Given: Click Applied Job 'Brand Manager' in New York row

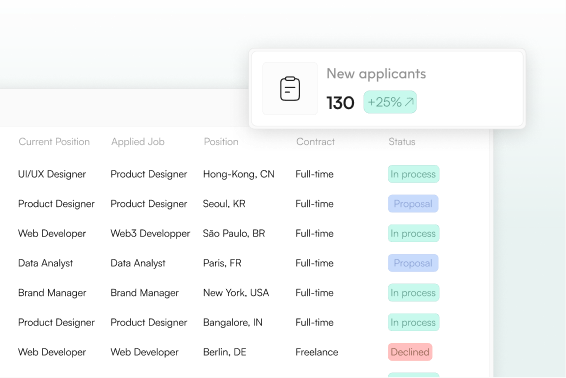Looking at the screenshot, I should pyautogui.click(x=145, y=292).
